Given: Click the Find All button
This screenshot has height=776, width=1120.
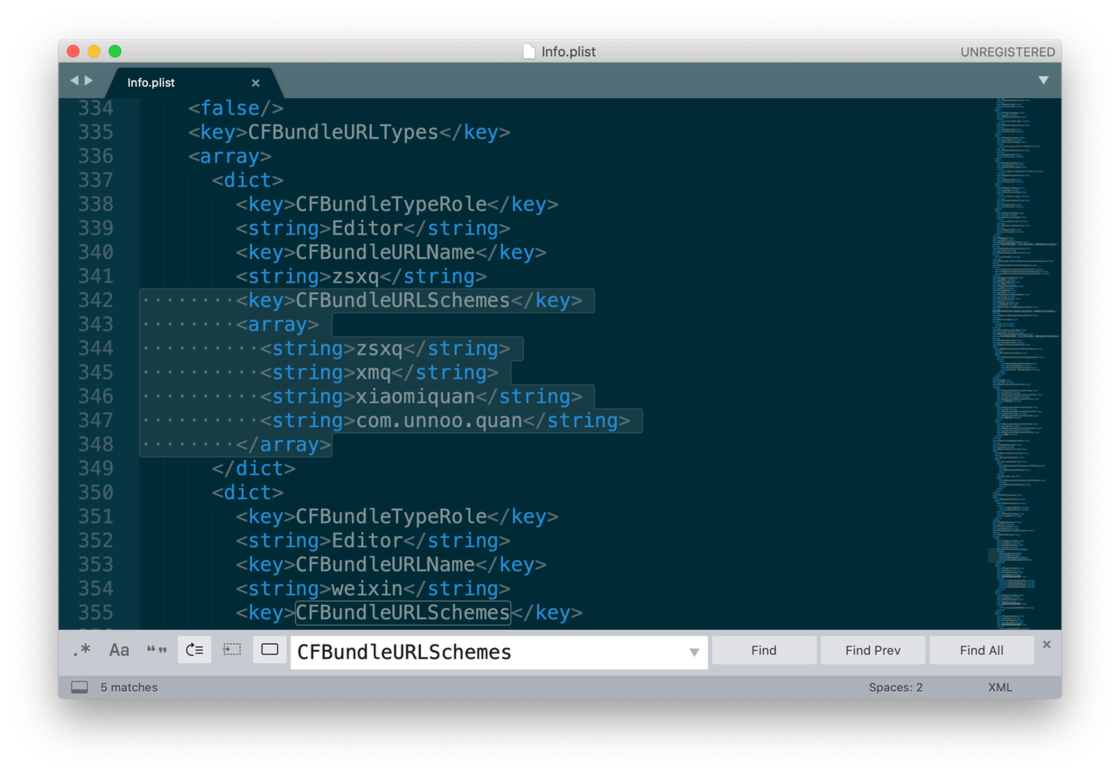Looking at the screenshot, I should point(981,651).
